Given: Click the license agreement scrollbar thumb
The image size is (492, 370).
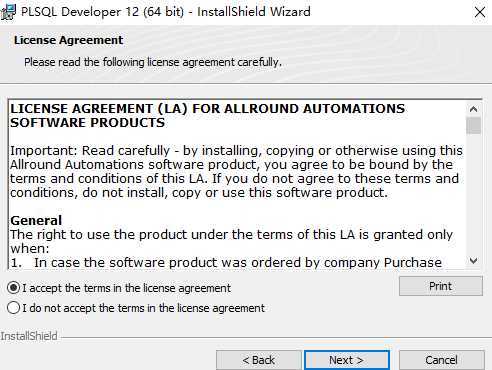Looking at the screenshot, I should (473, 125).
